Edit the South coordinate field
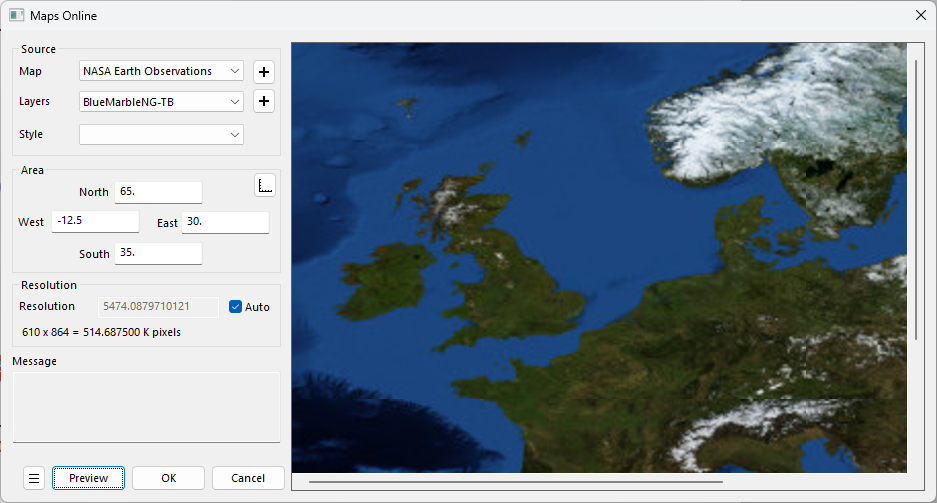Screen dimensions: 937x503 [x=158, y=253]
